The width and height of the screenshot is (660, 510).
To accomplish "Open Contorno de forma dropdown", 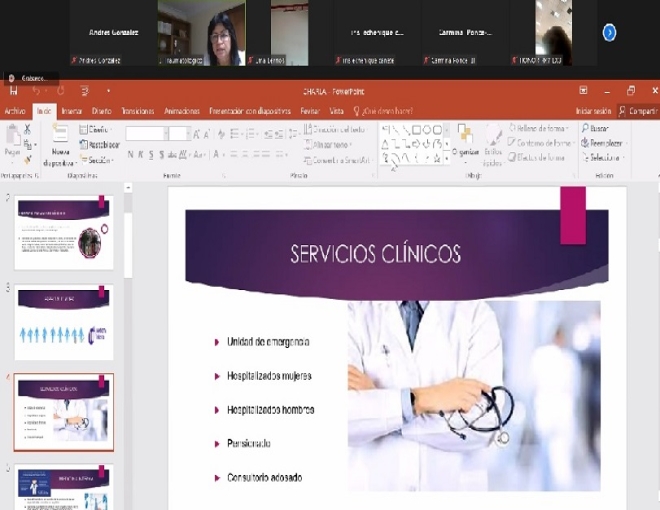I will (x=541, y=143).
